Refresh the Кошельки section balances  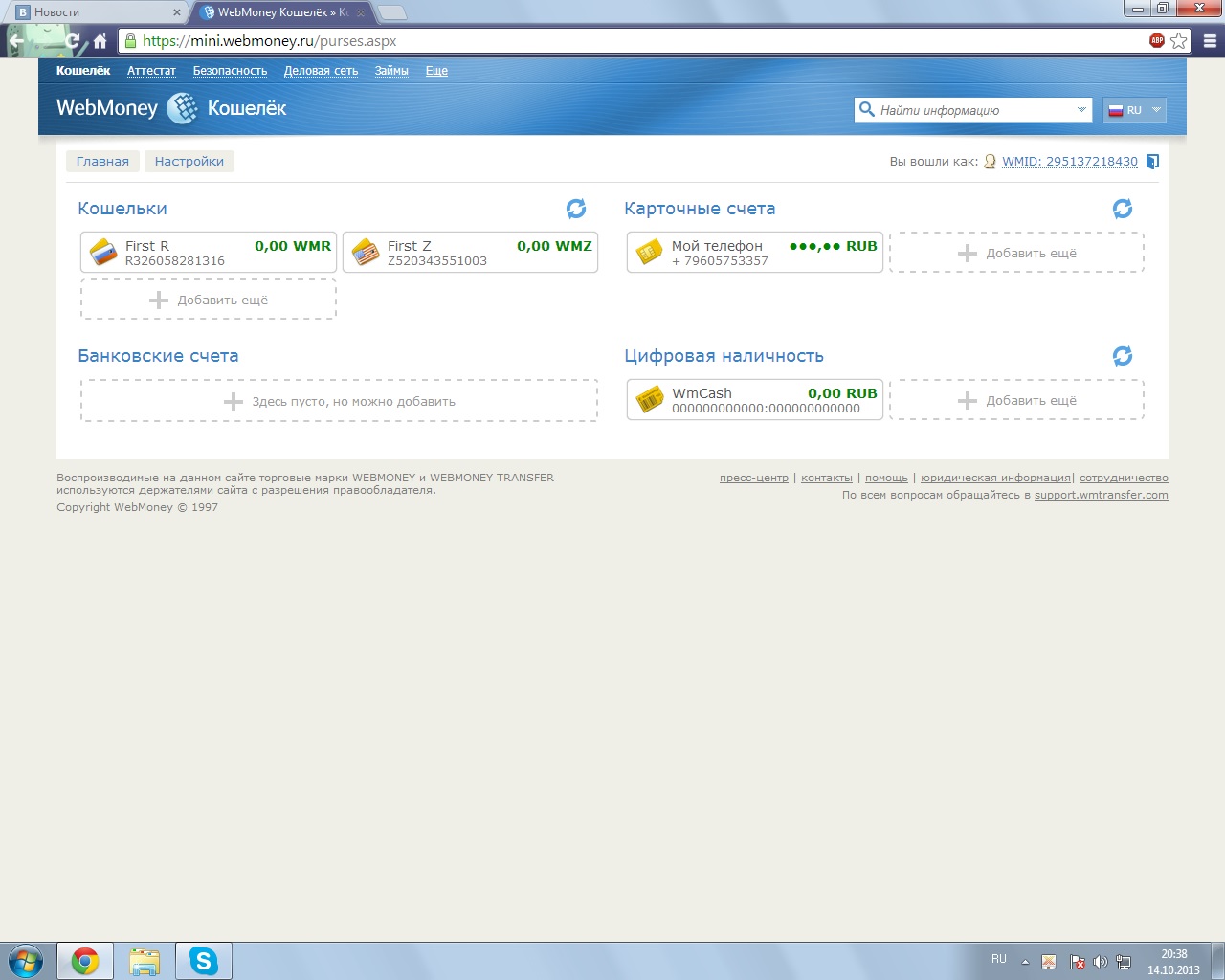pos(576,209)
